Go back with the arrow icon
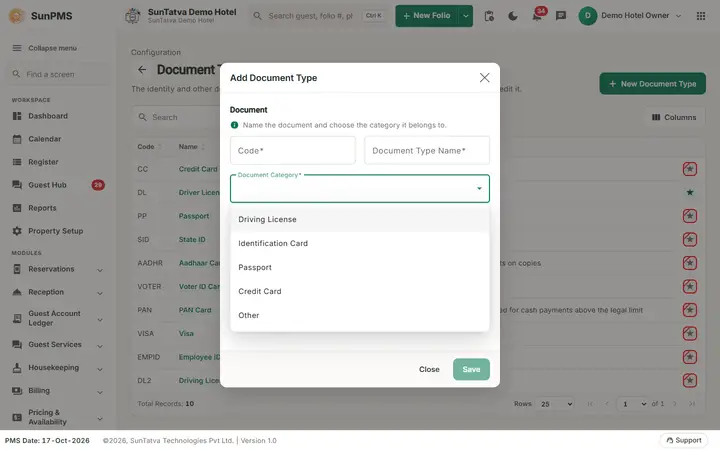Viewport: 720px width, 450px height. point(142,70)
